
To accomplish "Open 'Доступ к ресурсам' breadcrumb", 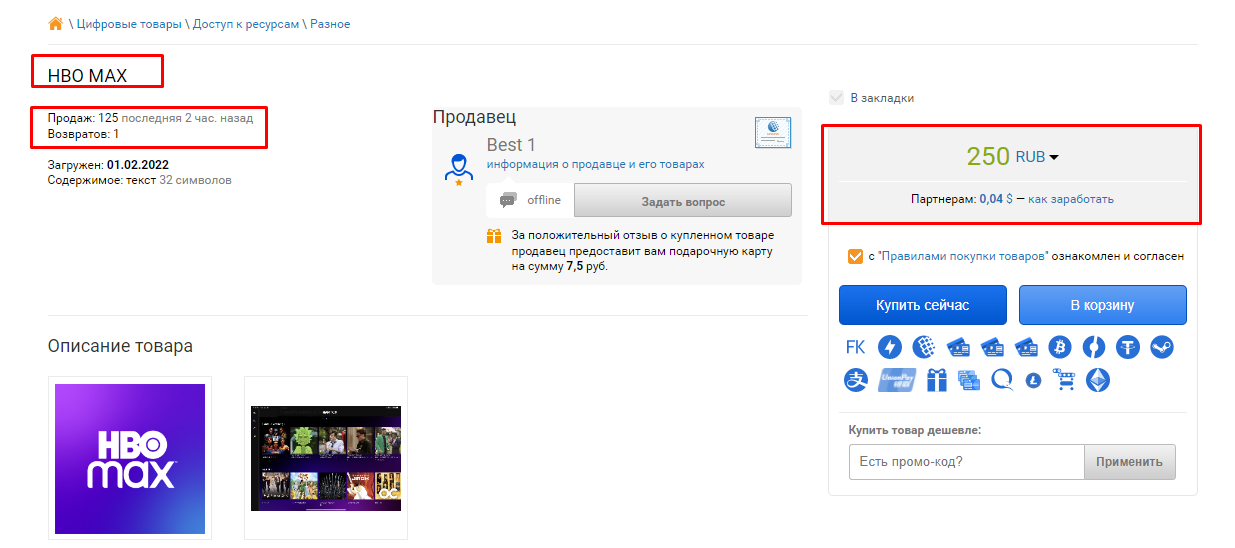I will [x=246, y=24].
